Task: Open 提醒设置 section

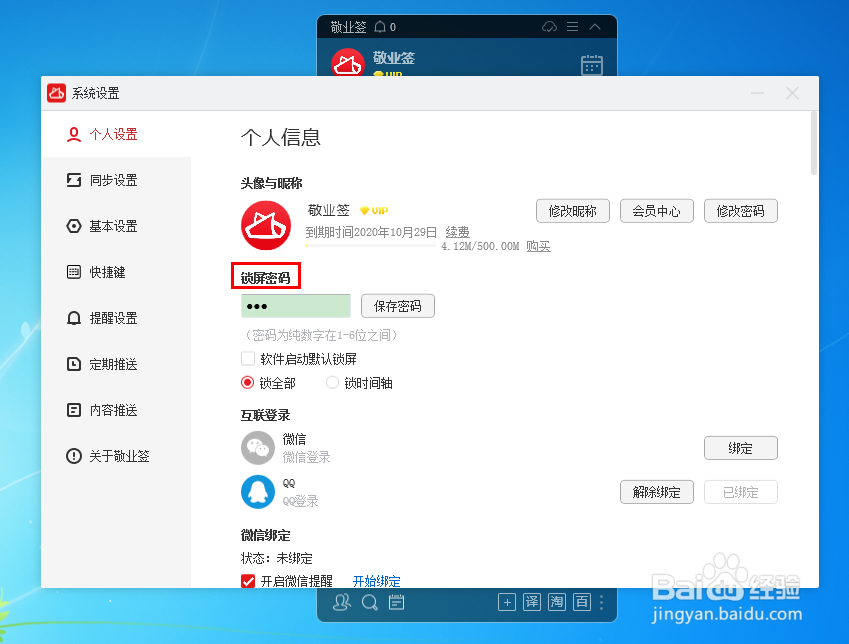Action: 116,318
